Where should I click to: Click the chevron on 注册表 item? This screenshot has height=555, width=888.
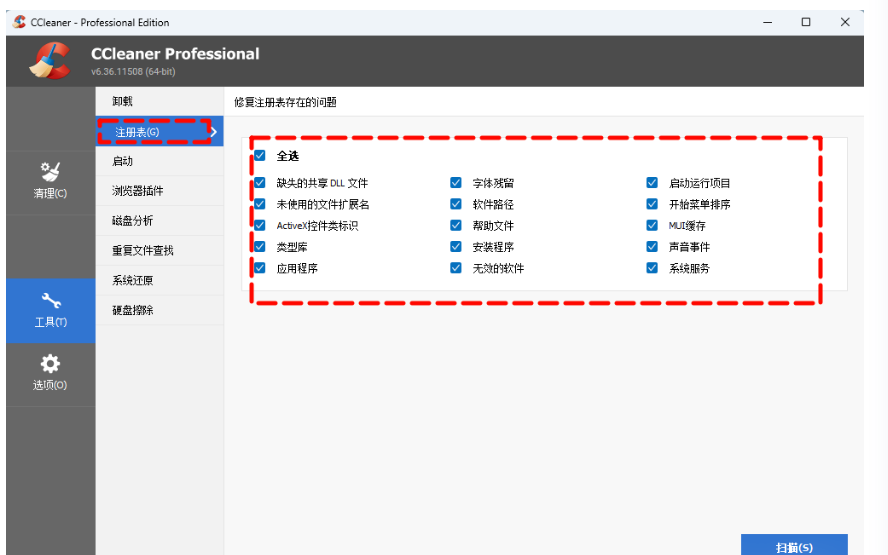click(214, 132)
